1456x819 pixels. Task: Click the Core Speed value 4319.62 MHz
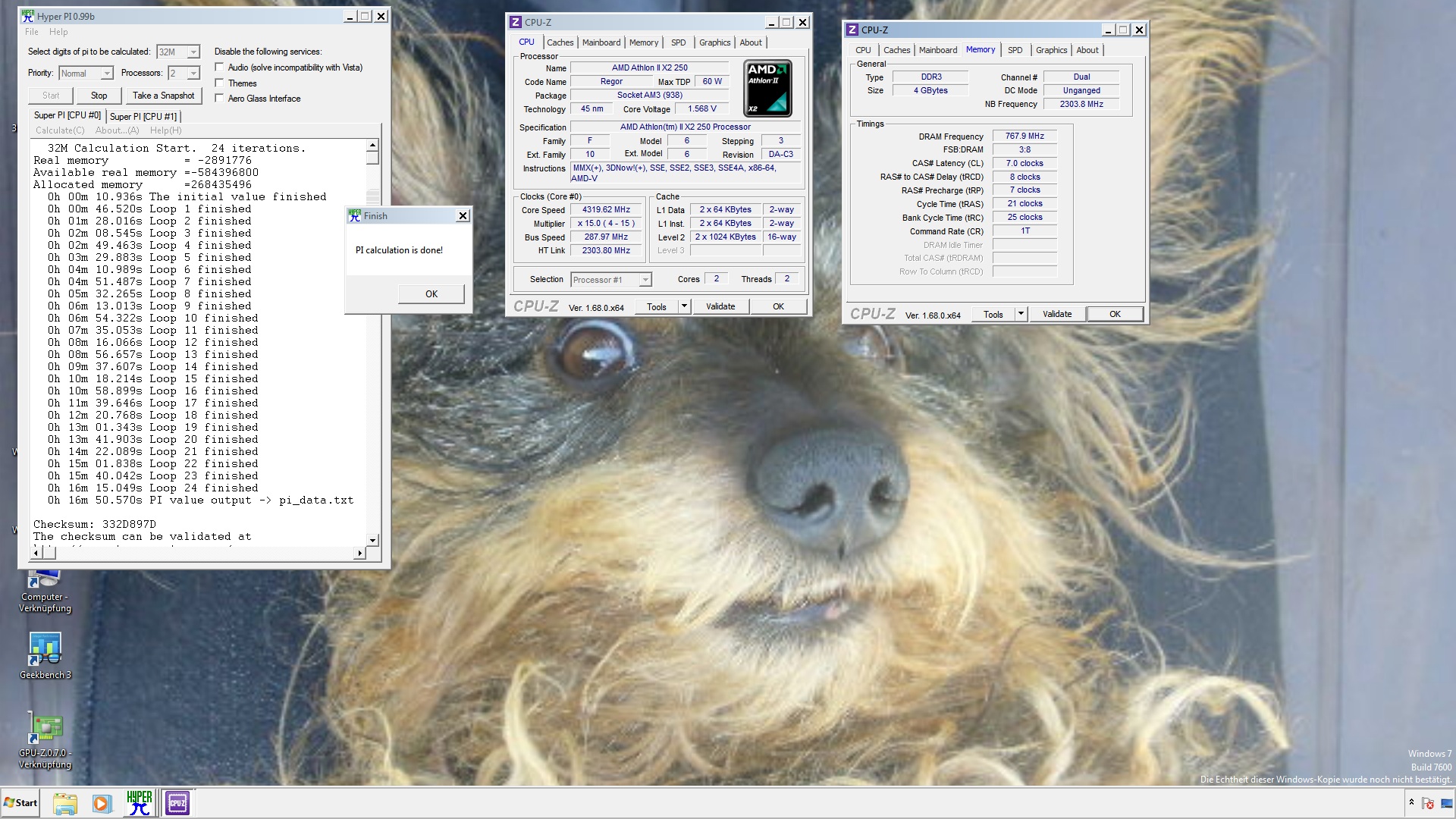[x=607, y=210]
